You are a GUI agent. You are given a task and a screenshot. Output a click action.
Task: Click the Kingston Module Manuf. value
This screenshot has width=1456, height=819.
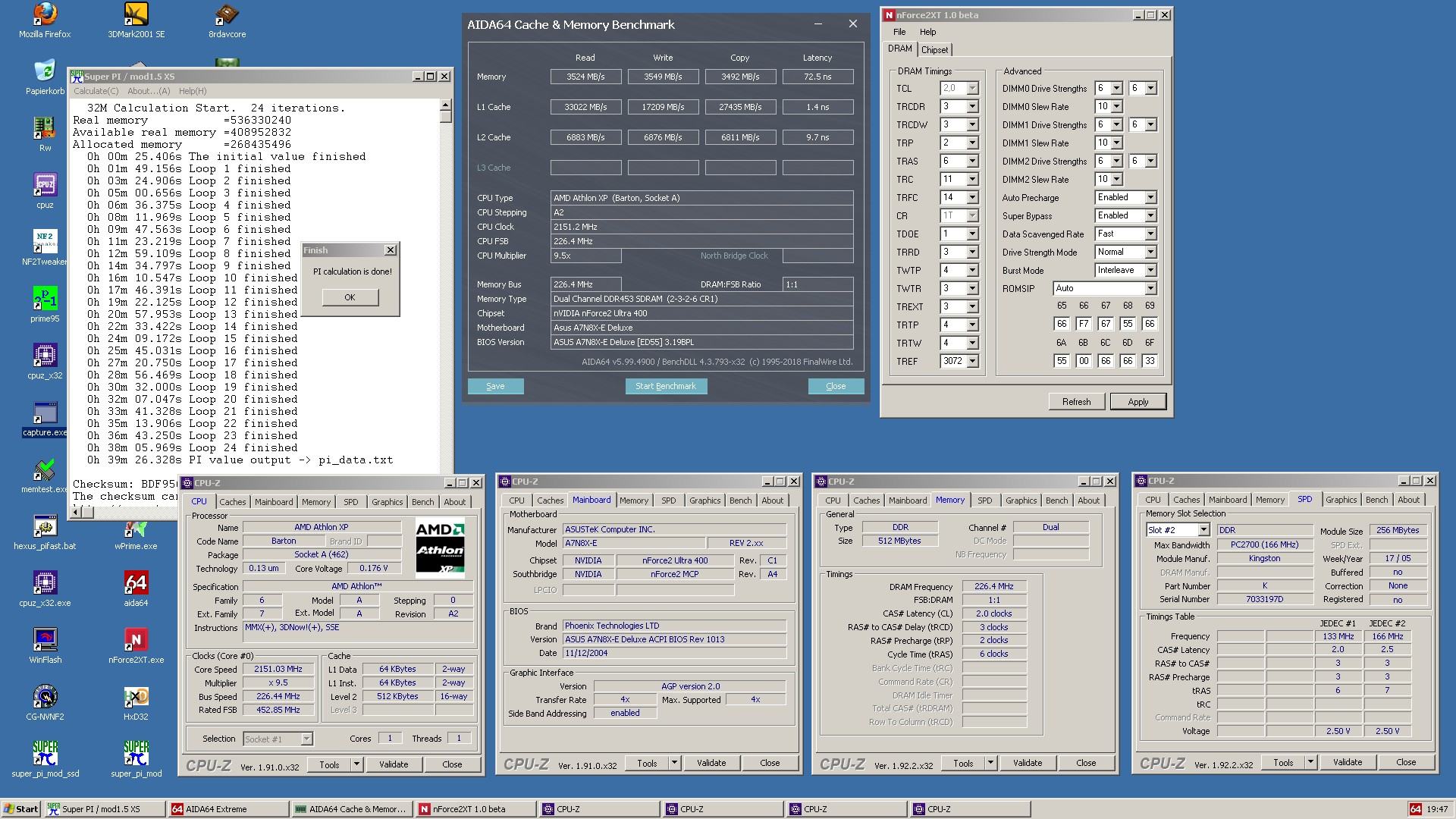1264,558
